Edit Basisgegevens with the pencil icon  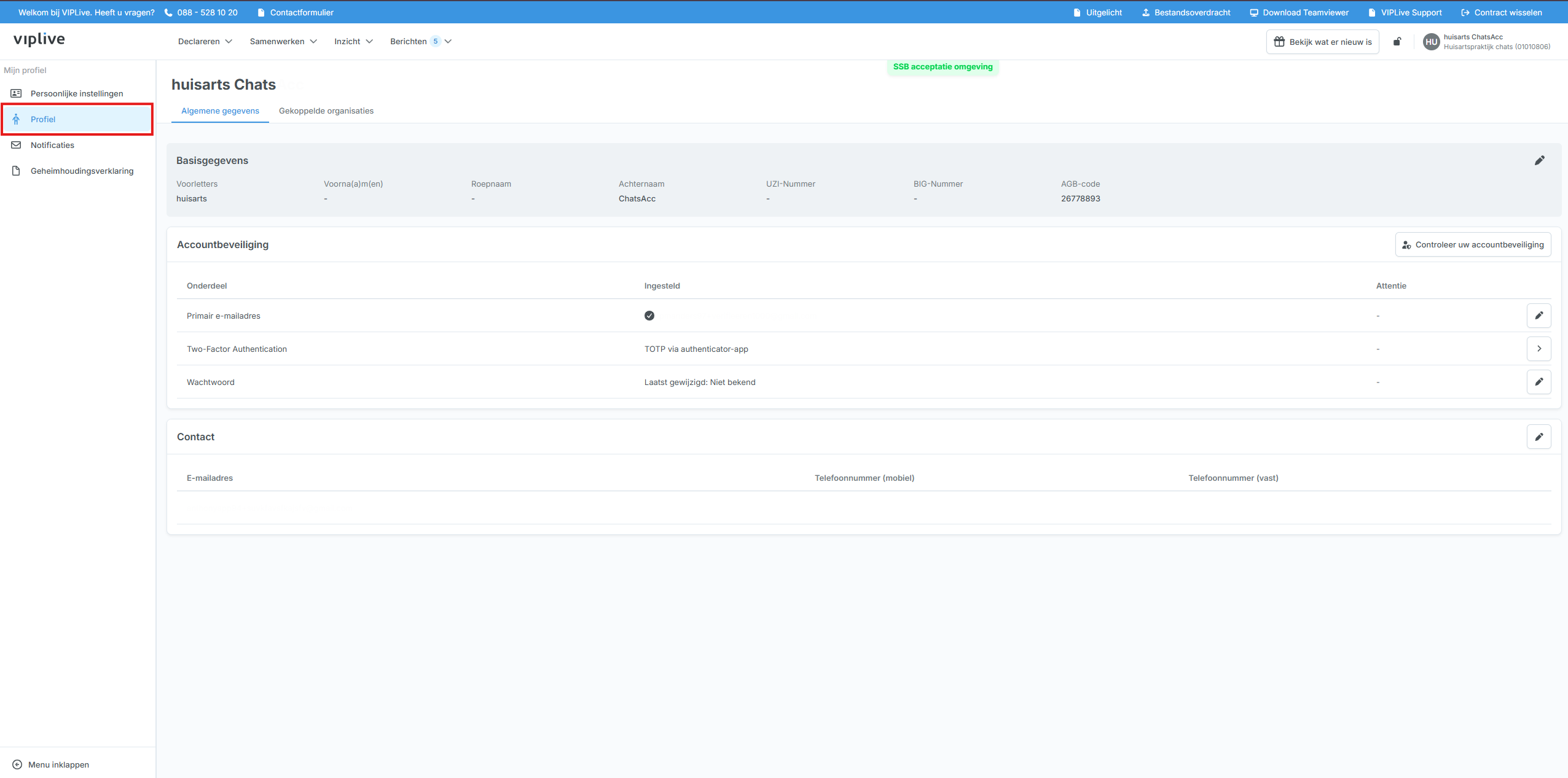pyautogui.click(x=1539, y=160)
